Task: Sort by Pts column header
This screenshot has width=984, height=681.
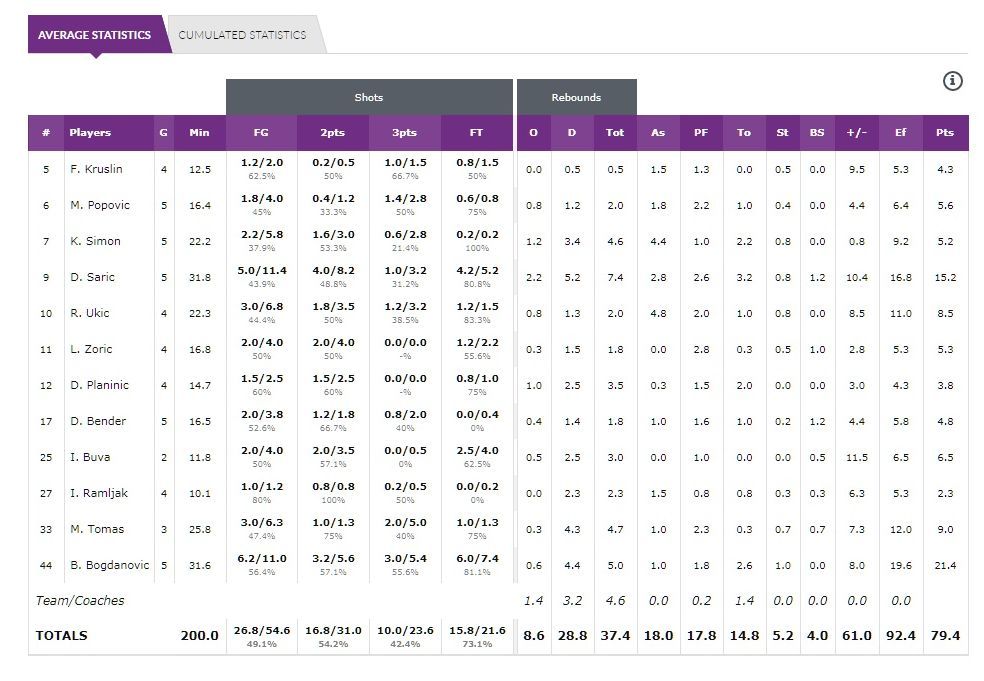Action: coord(944,133)
